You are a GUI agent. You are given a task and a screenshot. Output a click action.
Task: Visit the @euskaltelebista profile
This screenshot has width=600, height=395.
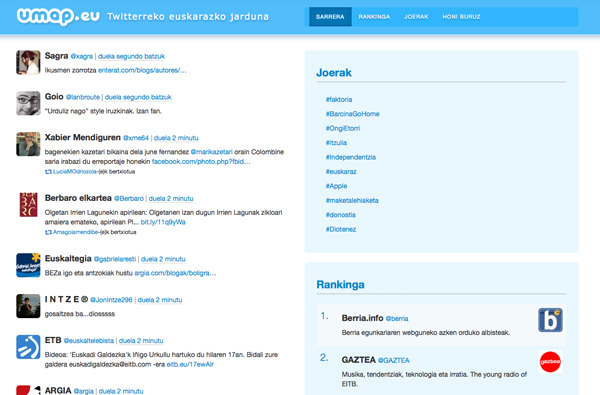tap(89, 341)
